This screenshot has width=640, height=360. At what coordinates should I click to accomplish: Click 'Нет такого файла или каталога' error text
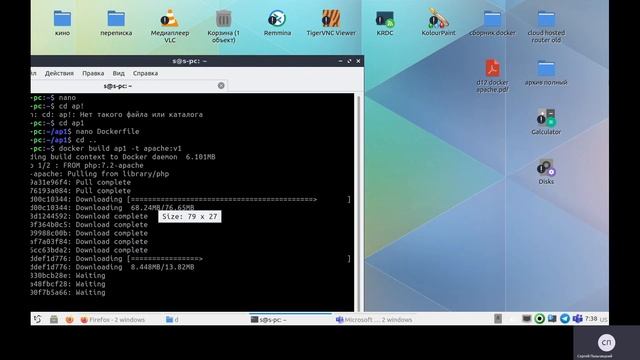tap(141, 115)
